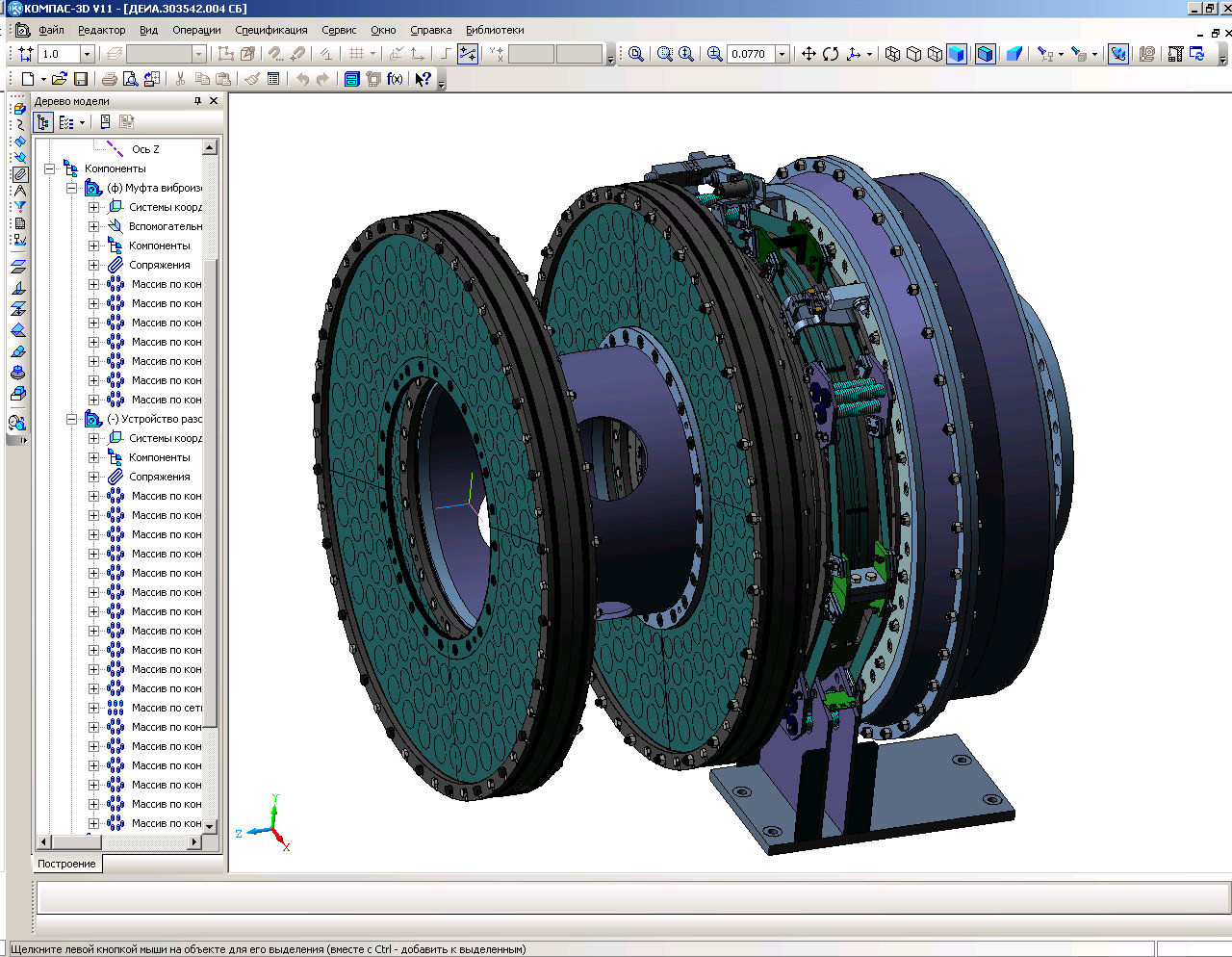This screenshot has width=1232, height=957.
Task: Click the current step 1.0 input field
Action: pos(60,54)
